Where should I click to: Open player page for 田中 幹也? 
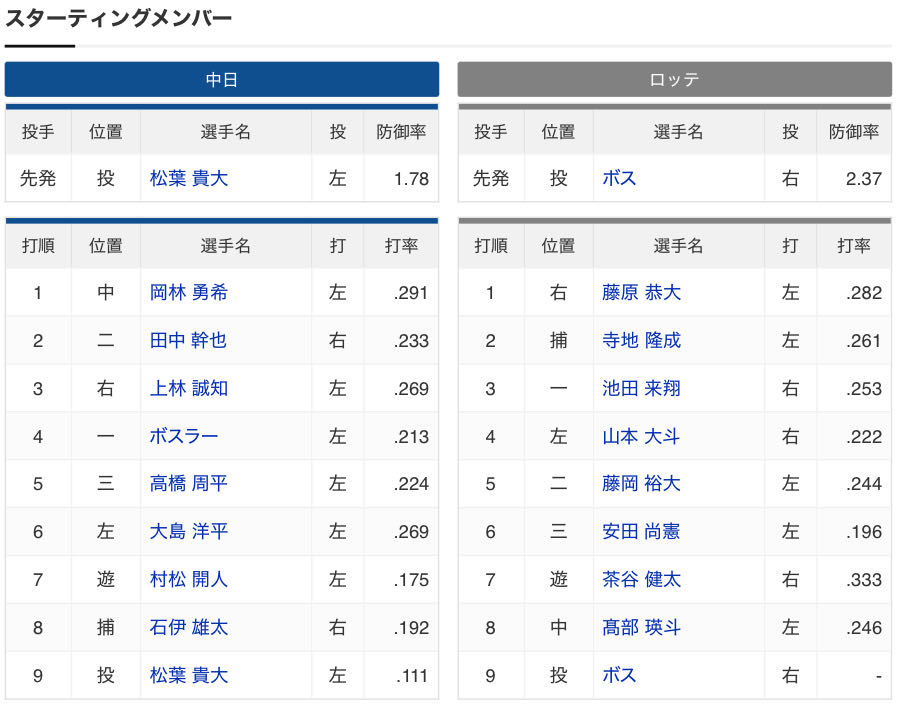[188, 340]
